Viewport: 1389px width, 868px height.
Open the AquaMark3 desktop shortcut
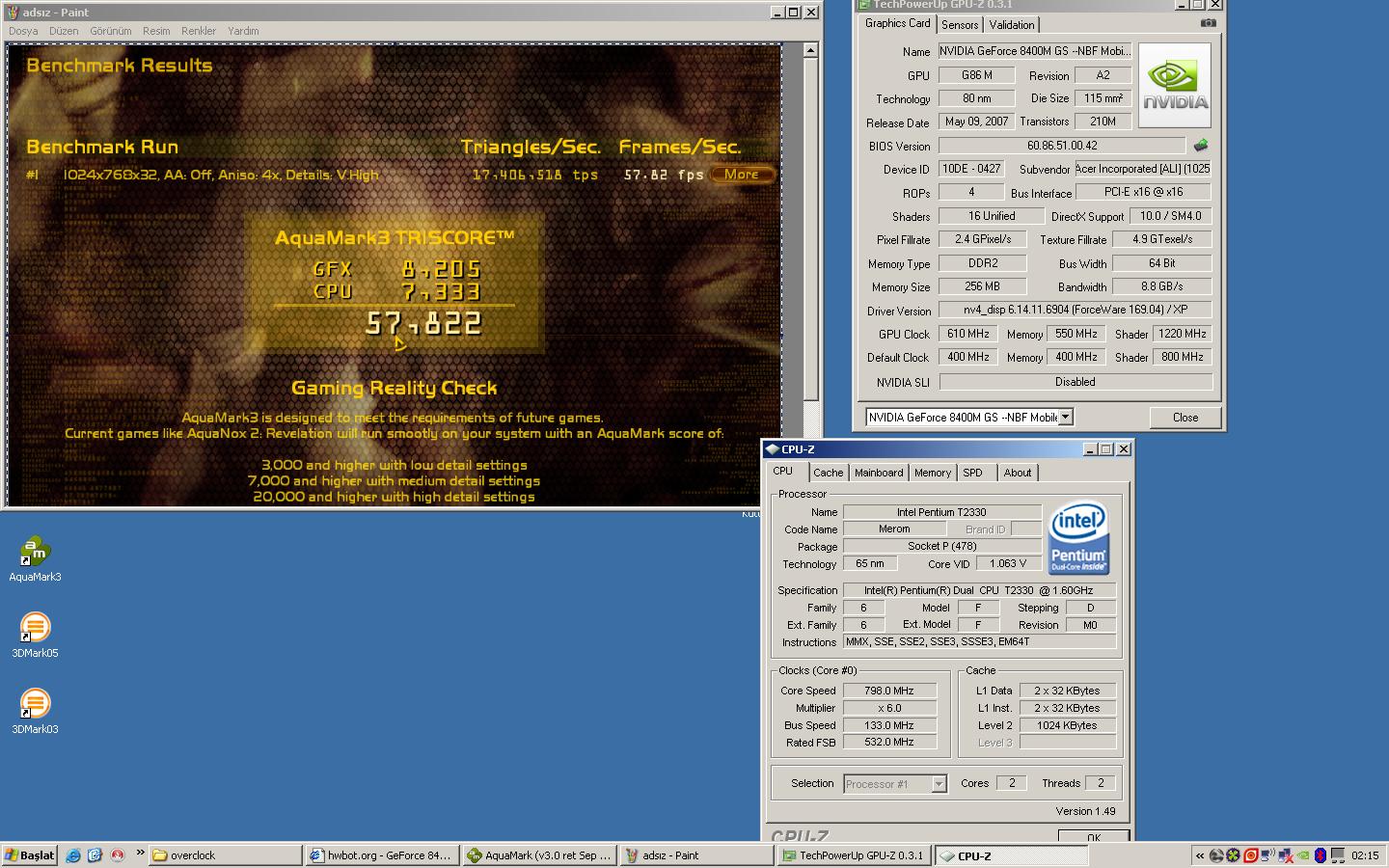pos(35,559)
